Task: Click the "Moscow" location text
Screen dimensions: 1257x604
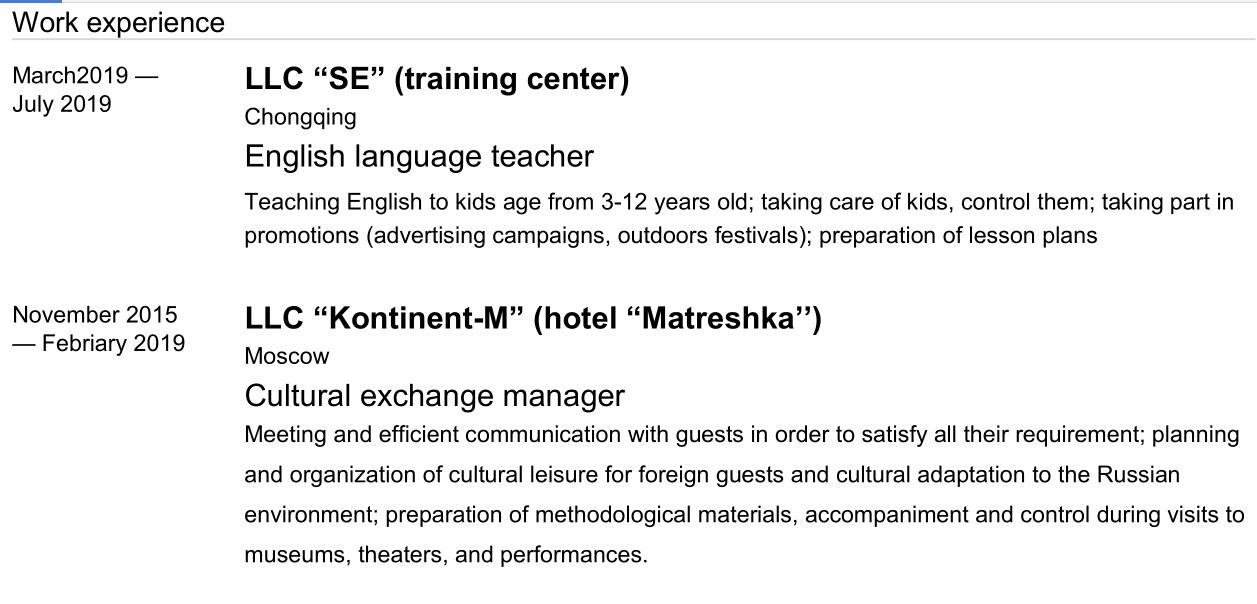Action: point(287,356)
